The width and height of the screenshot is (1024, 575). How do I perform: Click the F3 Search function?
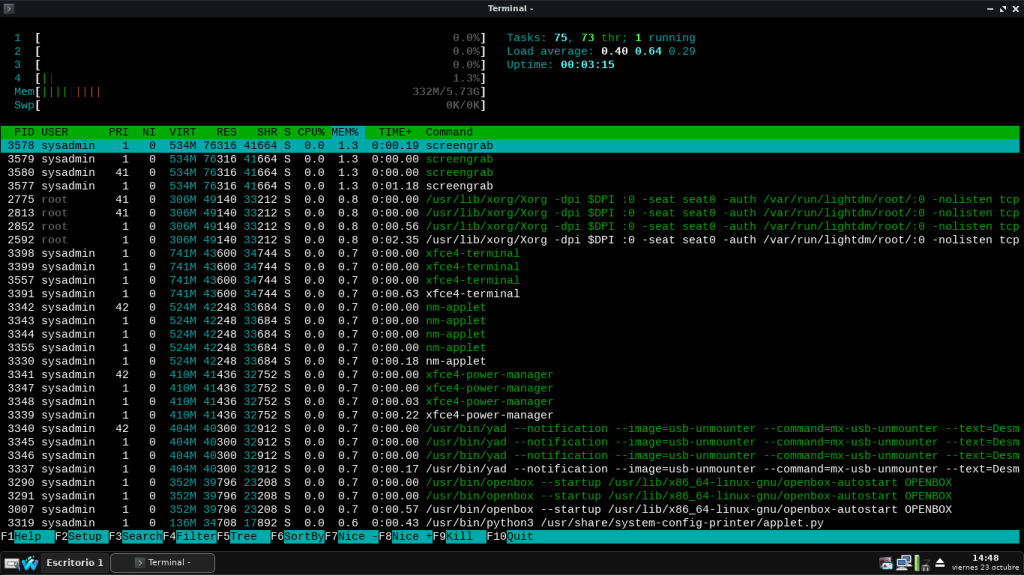(x=138, y=536)
